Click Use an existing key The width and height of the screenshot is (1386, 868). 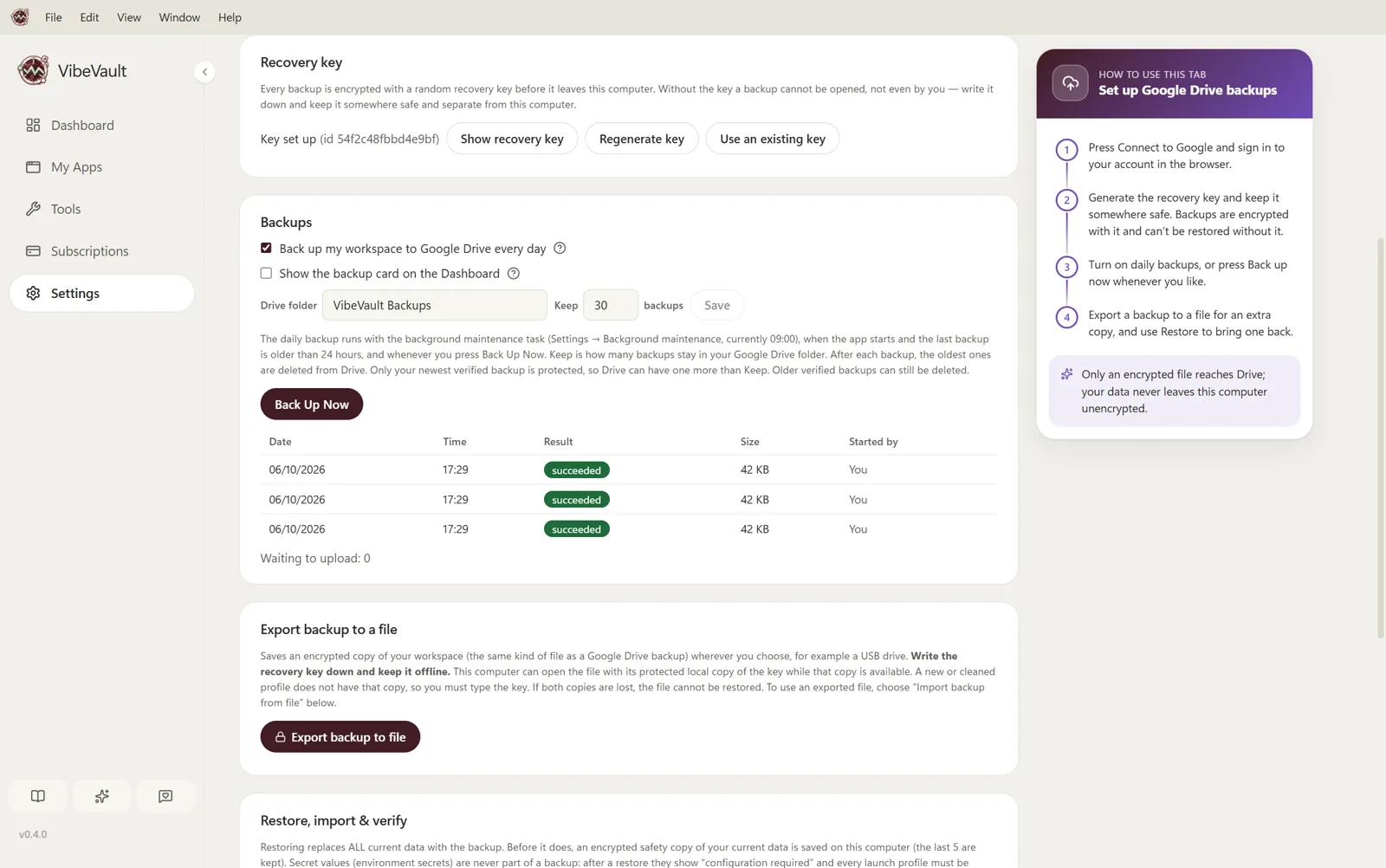click(x=773, y=139)
